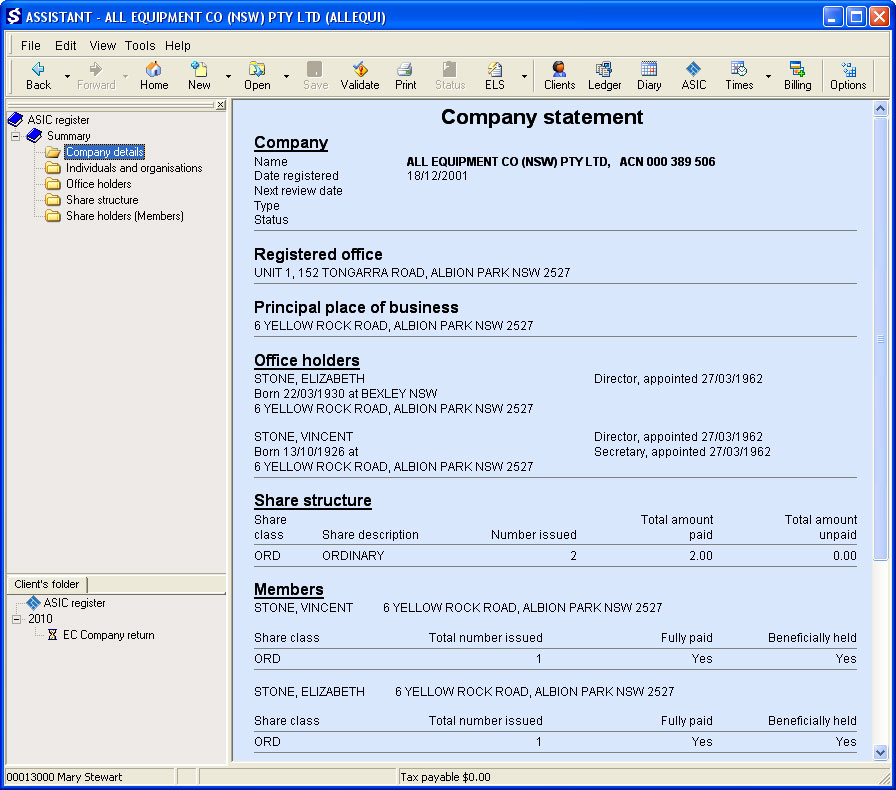Create New item from toolbar
The height and width of the screenshot is (790, 896).
click(199, 76)
